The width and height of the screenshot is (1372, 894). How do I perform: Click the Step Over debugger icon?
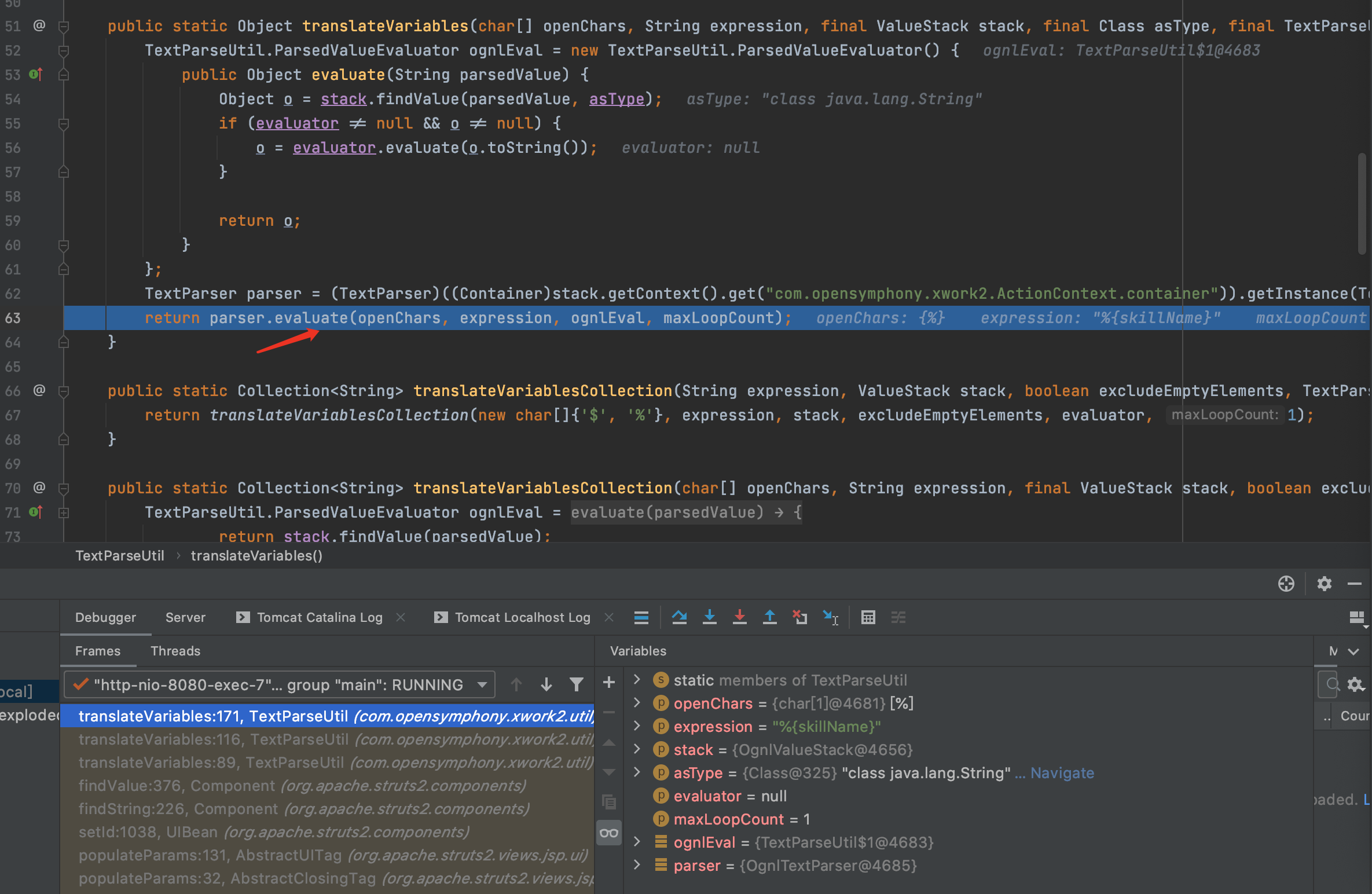click(679, 618)
